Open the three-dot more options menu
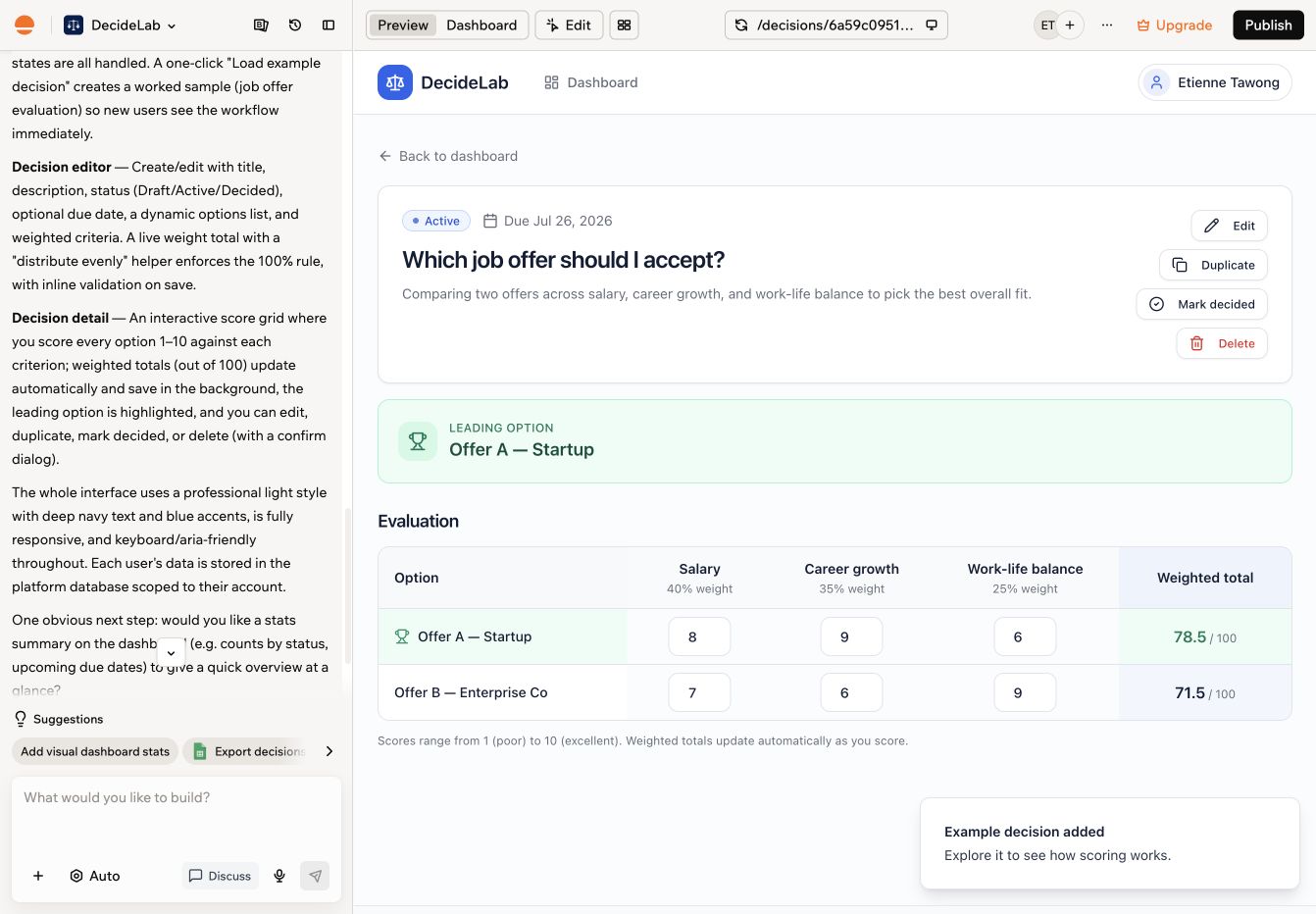Screen dimensions: 1316x914 [x=1107, y=25]
